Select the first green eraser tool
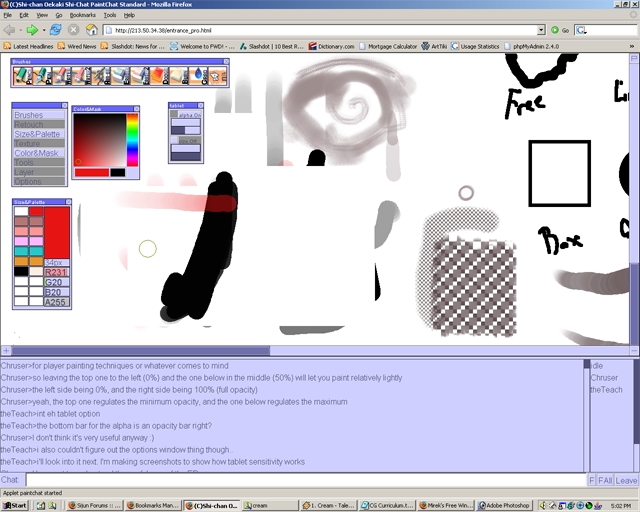 click(x=120, y=76)
